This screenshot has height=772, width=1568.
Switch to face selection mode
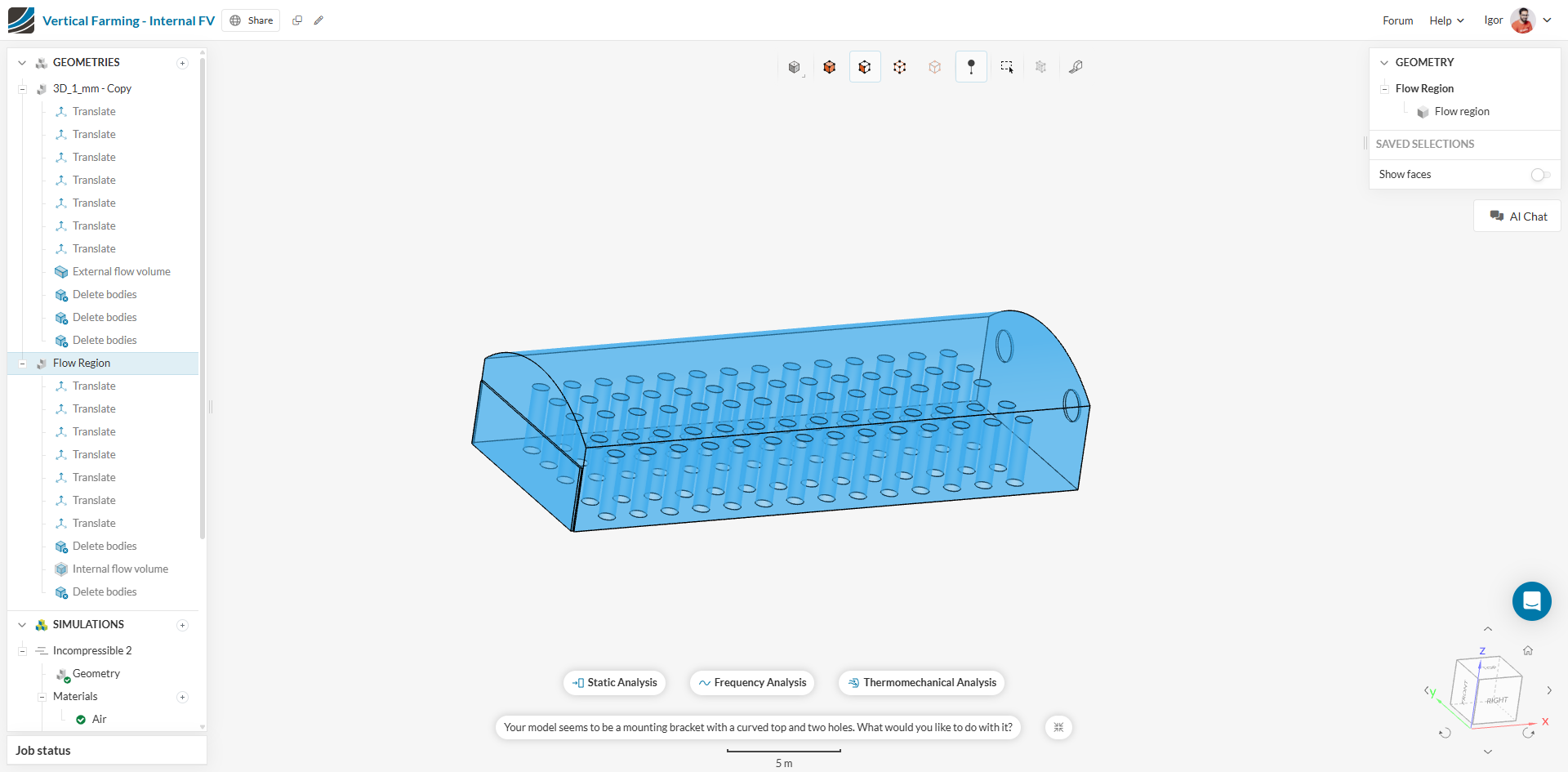click(865, 67)
